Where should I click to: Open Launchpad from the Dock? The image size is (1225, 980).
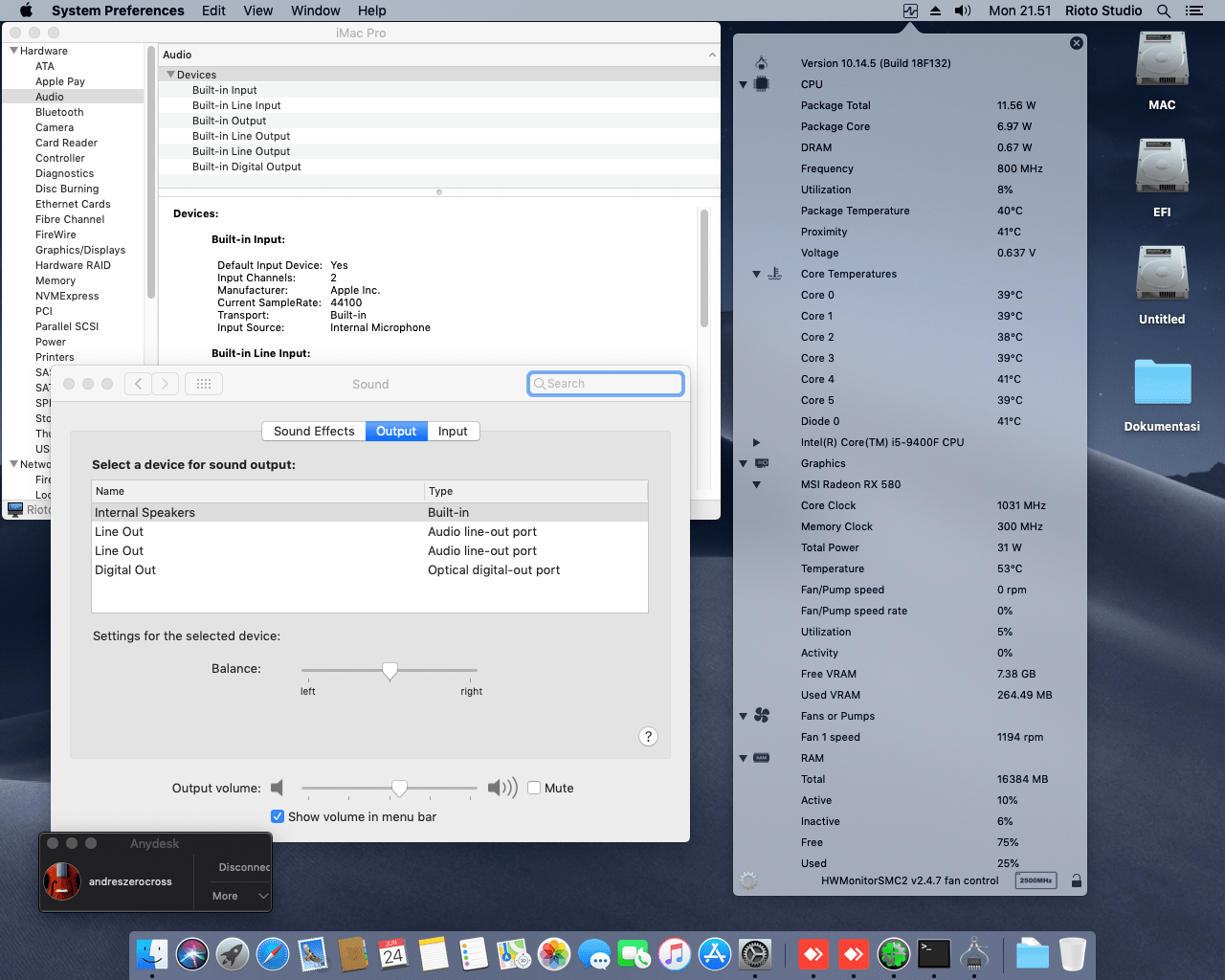233,954
